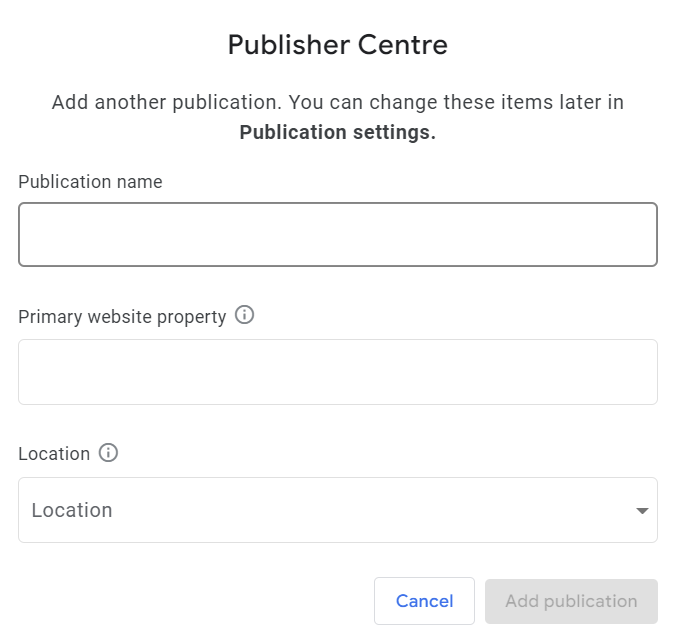The height and width of the screenshot is (626, 685).
Task: Place cursor in the empty website property field
Action: click(337, 372)
